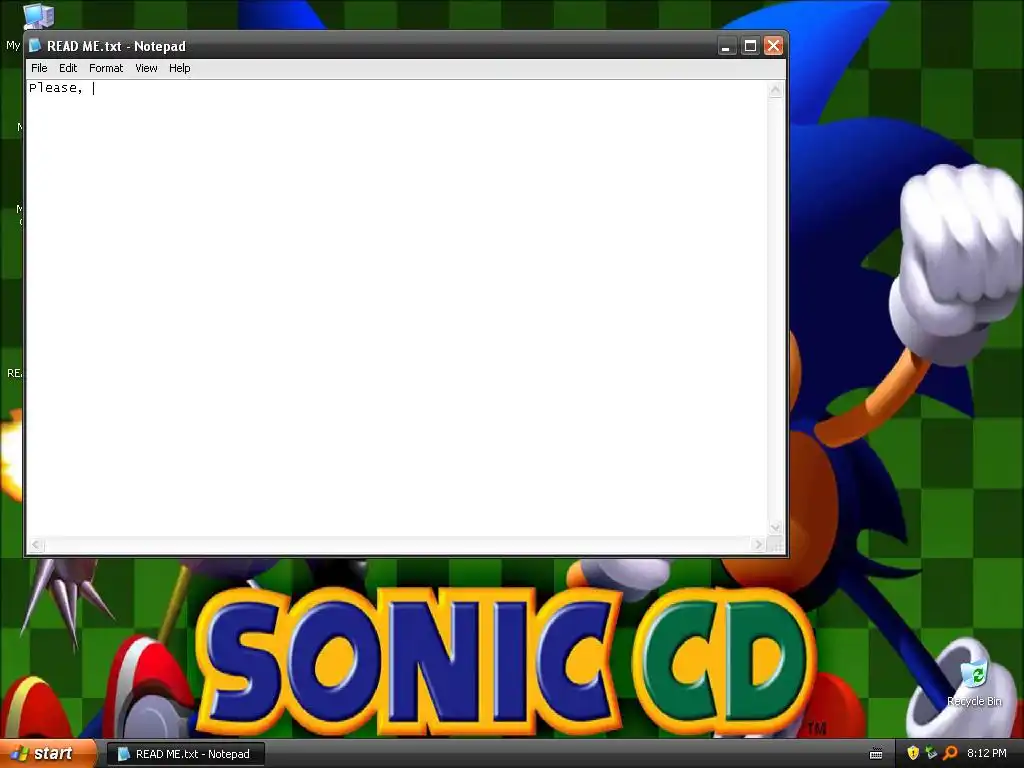Image resolution: width=1024 pixels, height=768 pixels.
Task: Open the Edit menu in Notepad
Action: click(68, 68)
